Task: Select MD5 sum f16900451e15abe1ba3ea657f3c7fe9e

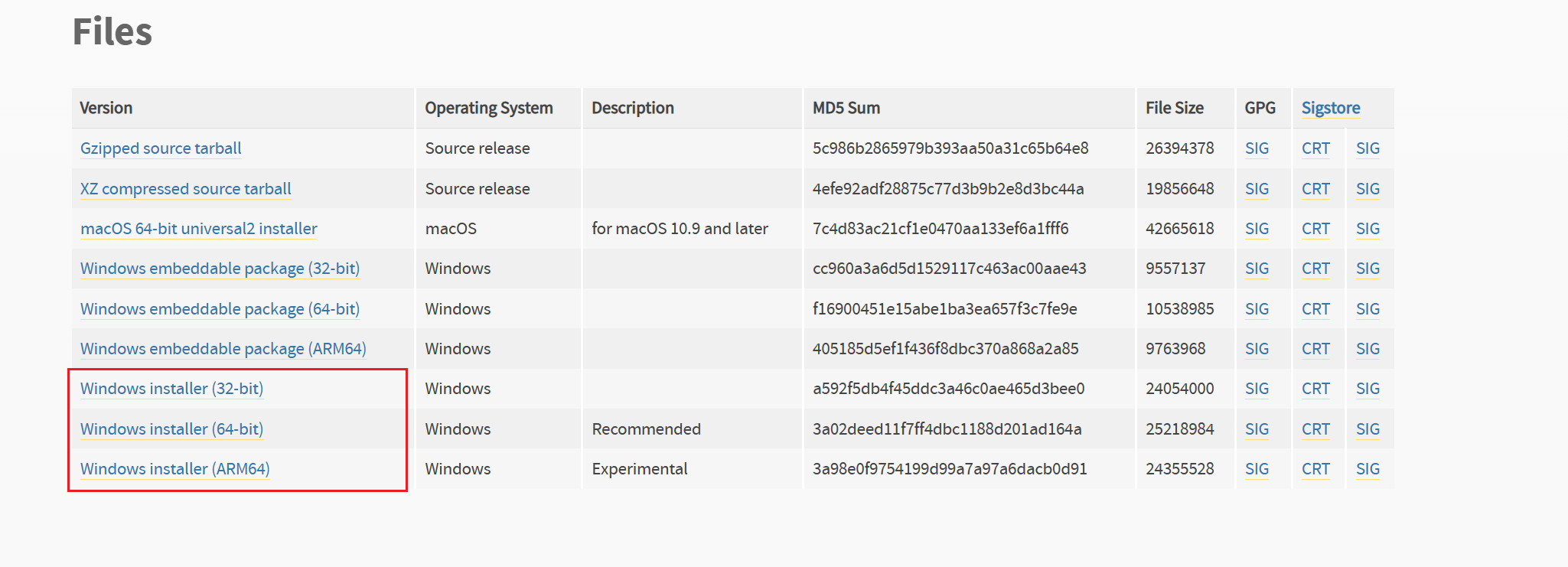Action: (x=945, y=309)
